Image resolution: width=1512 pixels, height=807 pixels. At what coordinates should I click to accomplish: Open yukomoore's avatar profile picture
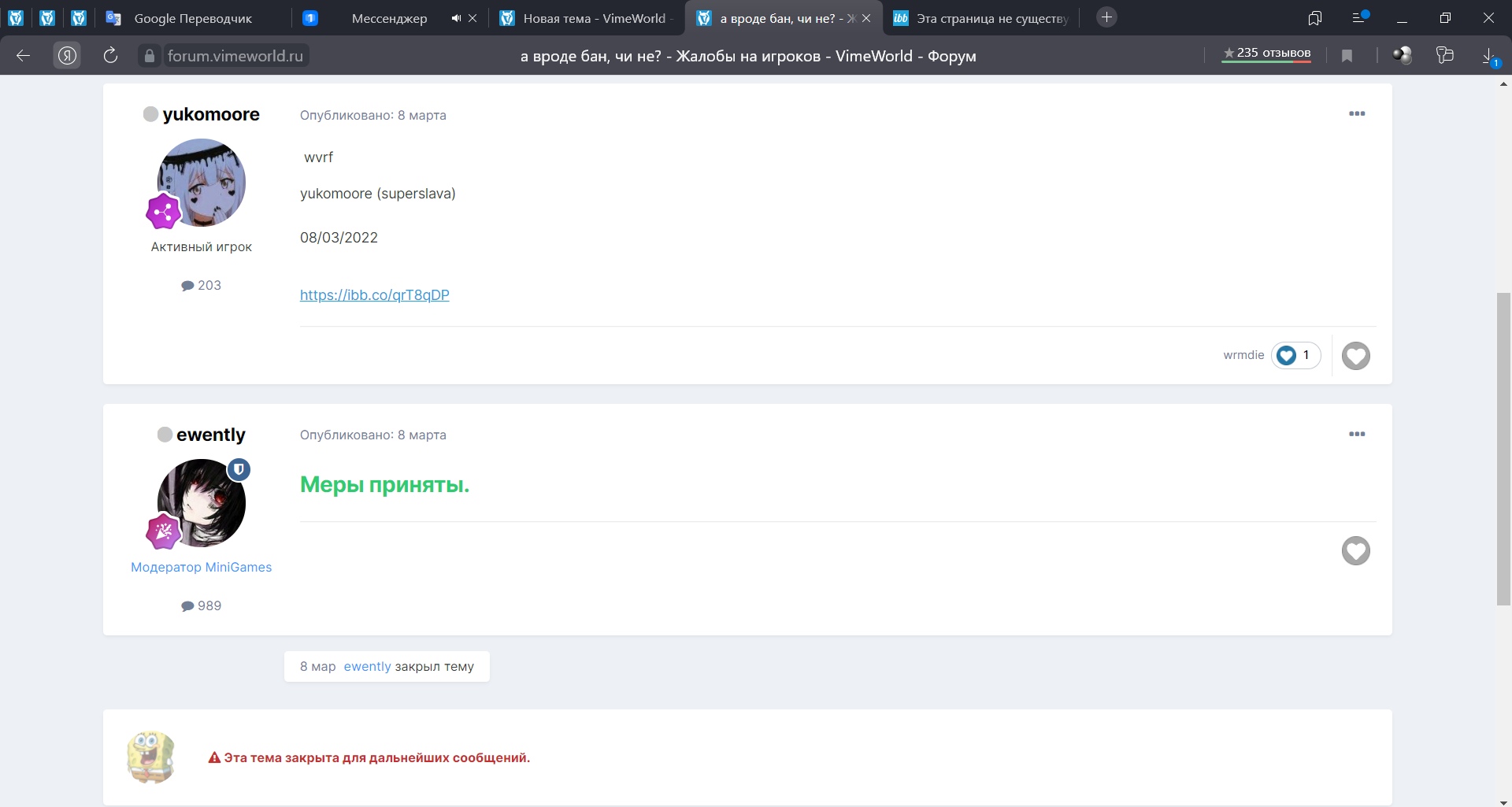tap(202, 183)
